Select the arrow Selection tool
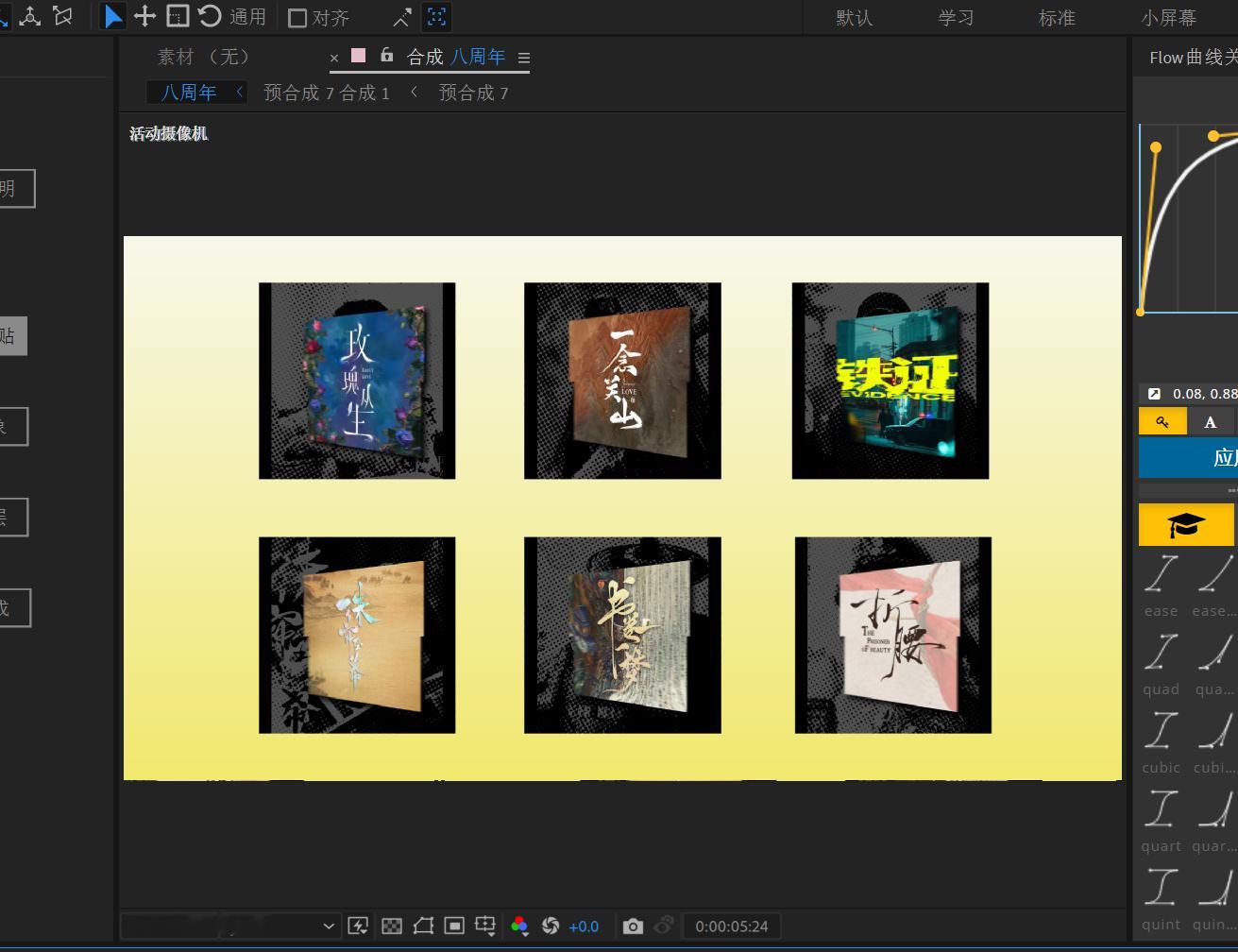The width and height of the screenshot is (1238, 952). point(113,17)
